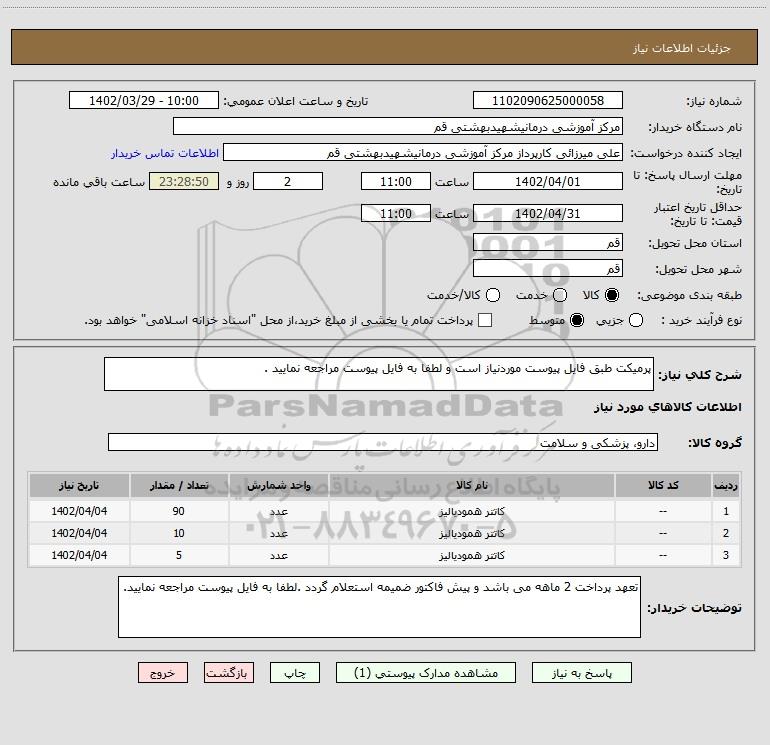Click the response deadline time 11:00 field
This screenshot has width=770, height=745.
(x=396, y=181)
